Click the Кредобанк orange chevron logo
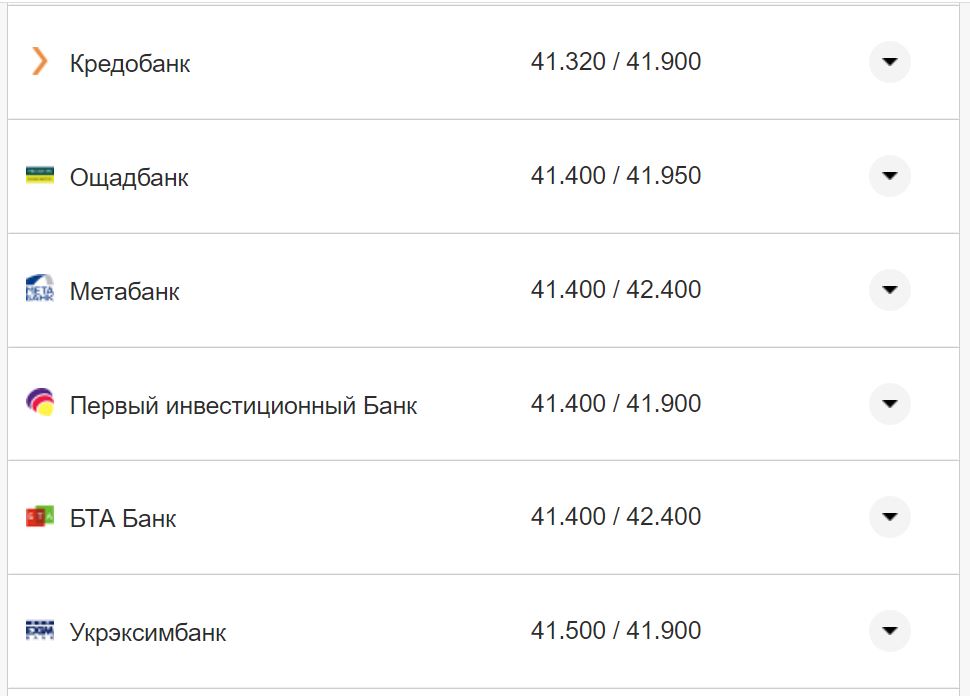Image resolution: width=970 pixels, height=696 pixels. pyautogui.click(x=39, y=62)
